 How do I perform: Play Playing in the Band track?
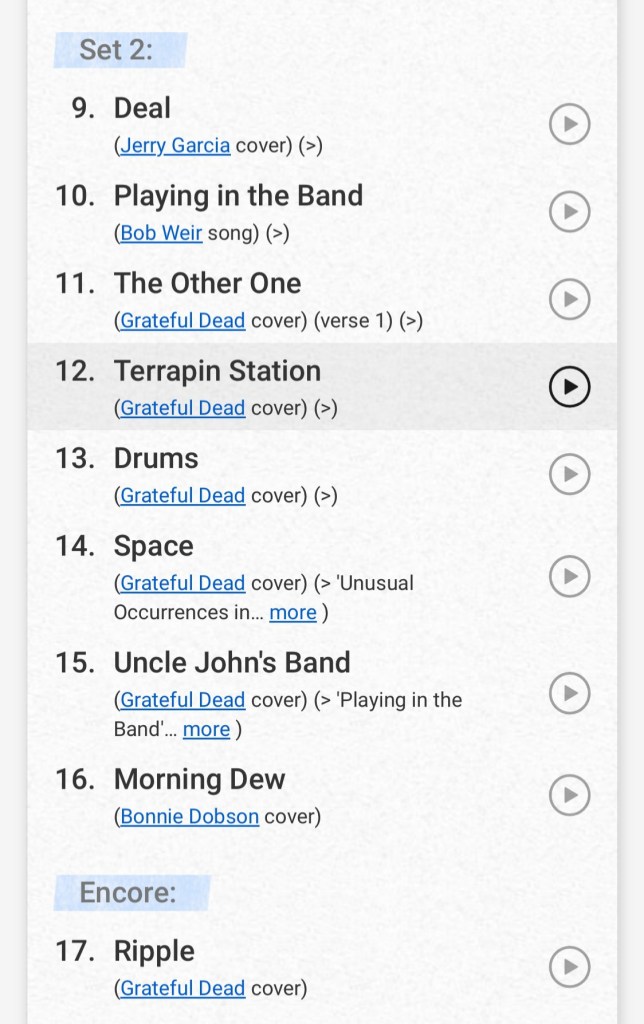click(x=570, y=212)
